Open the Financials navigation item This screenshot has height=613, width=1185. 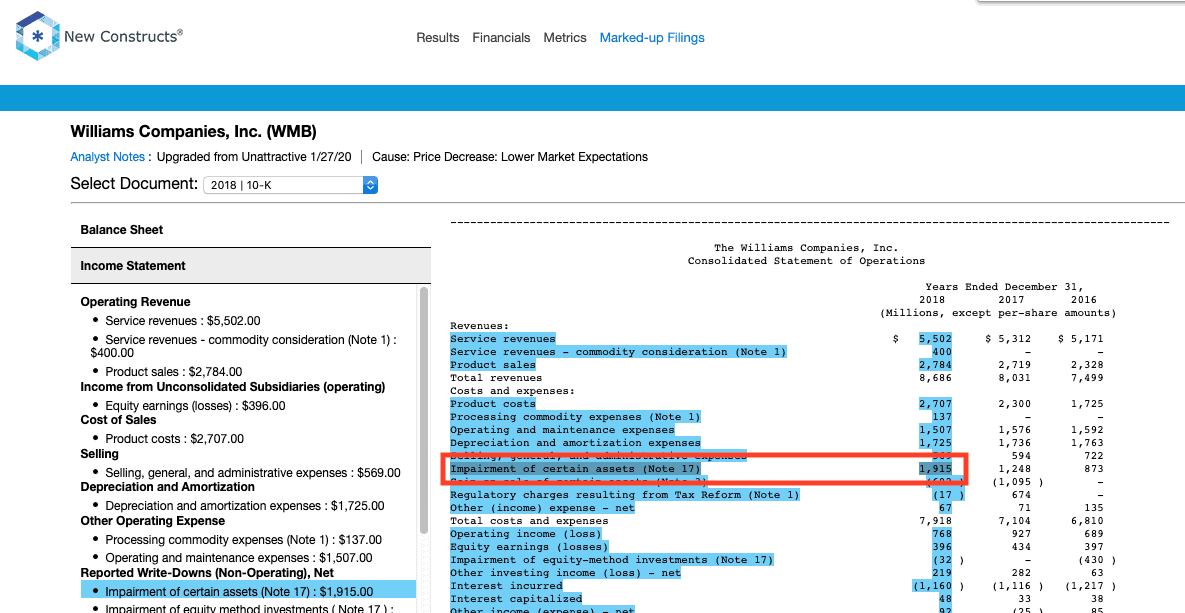pyautogui.click(x=501, y=38)
